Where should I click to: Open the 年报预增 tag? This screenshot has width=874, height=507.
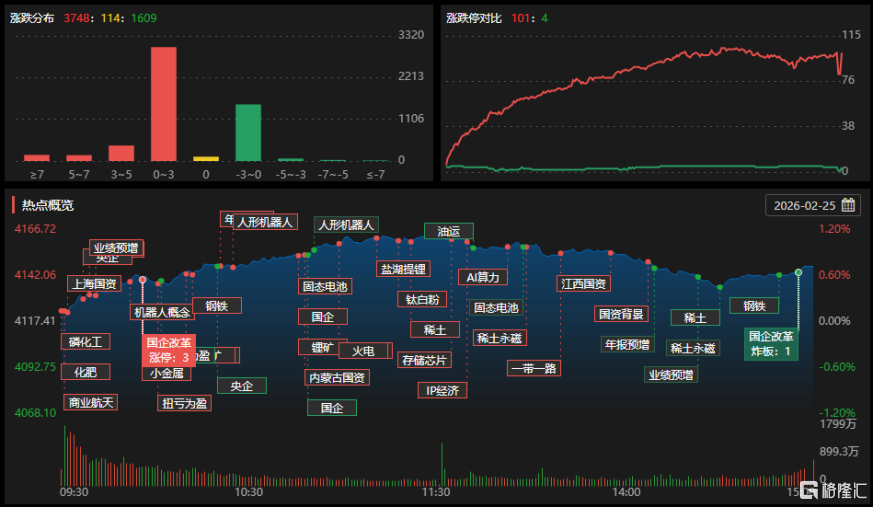[627, 344]
